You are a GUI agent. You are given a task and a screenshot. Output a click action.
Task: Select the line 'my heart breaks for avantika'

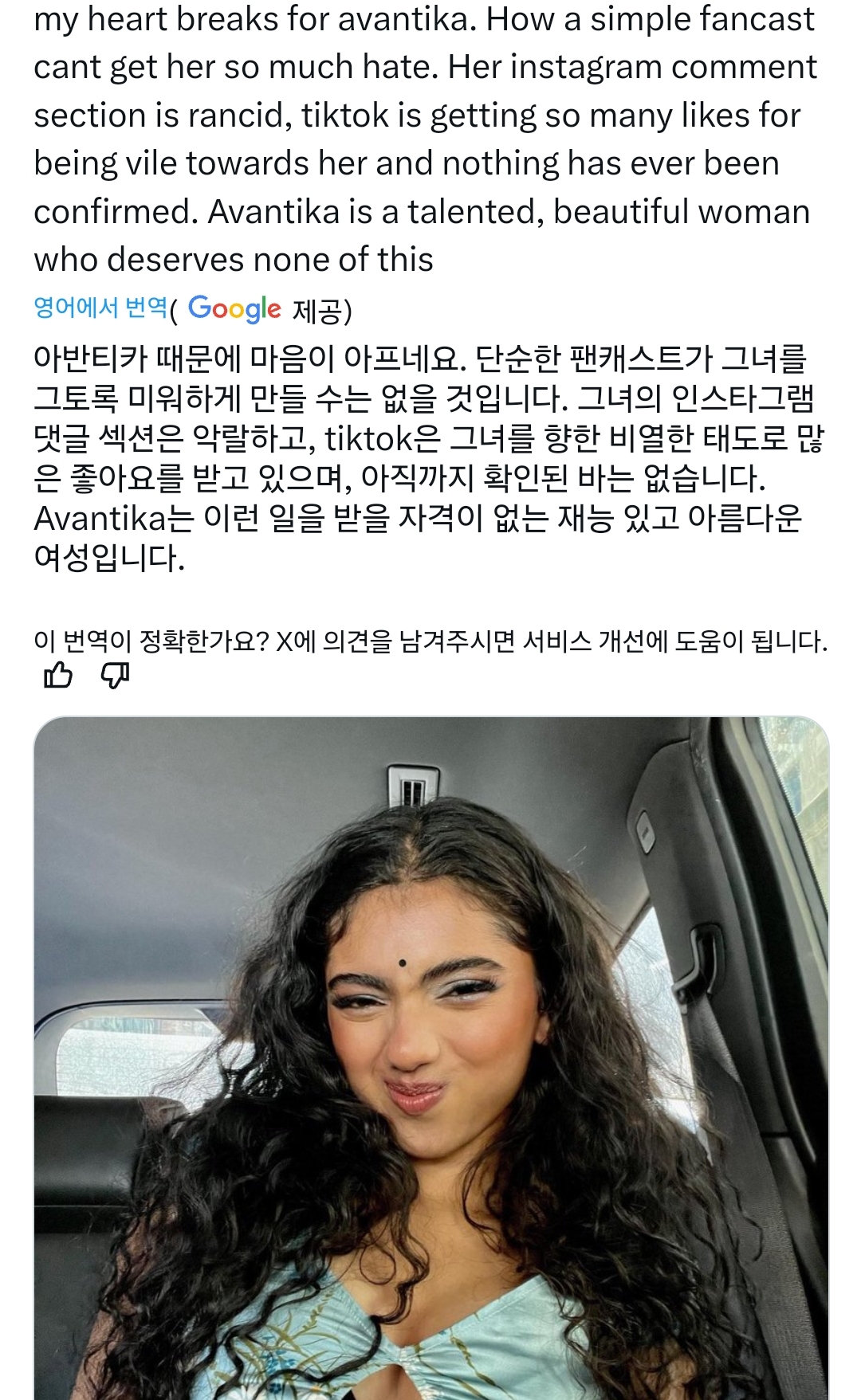(255, 19)
